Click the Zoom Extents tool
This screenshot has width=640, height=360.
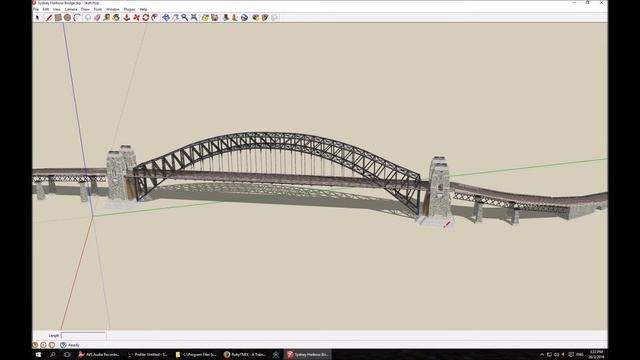point(194,18)
